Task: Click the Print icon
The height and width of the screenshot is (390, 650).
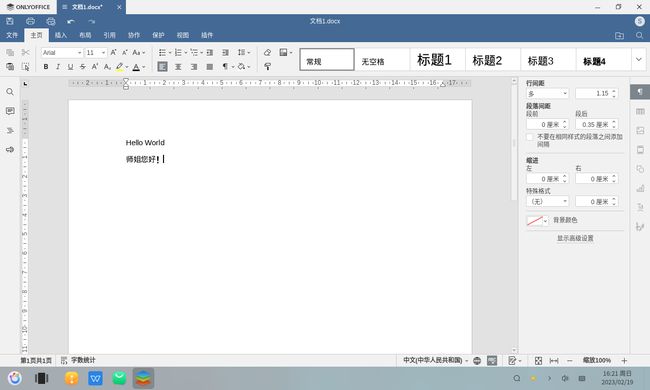Action: (30, 21)
